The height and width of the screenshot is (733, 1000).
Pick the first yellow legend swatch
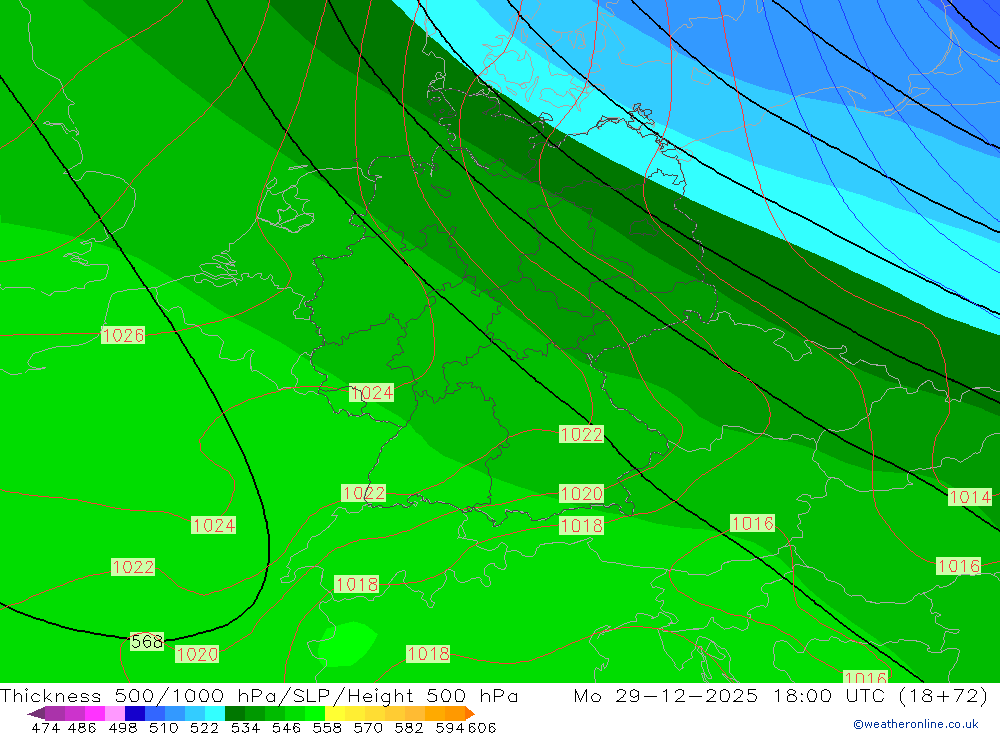[335, 713]
